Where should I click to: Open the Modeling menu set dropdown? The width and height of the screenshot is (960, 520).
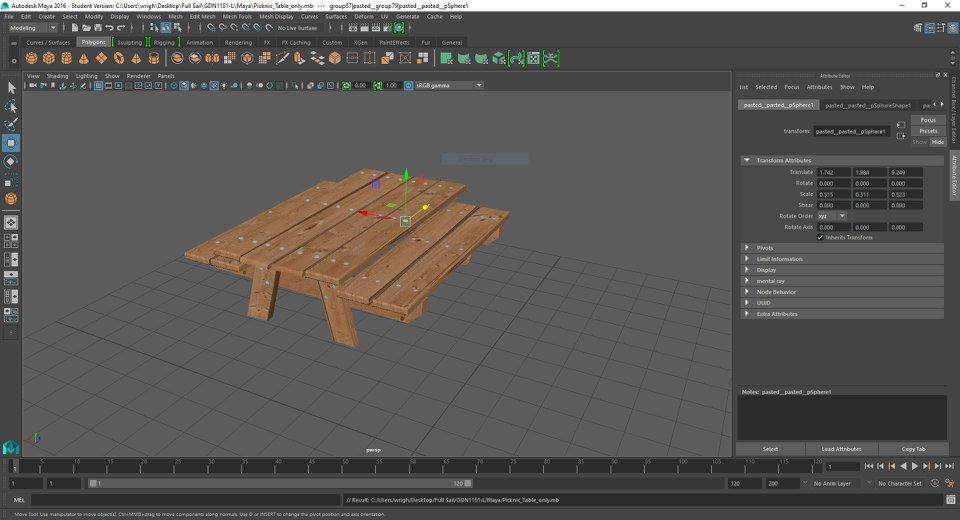(32, 28)
